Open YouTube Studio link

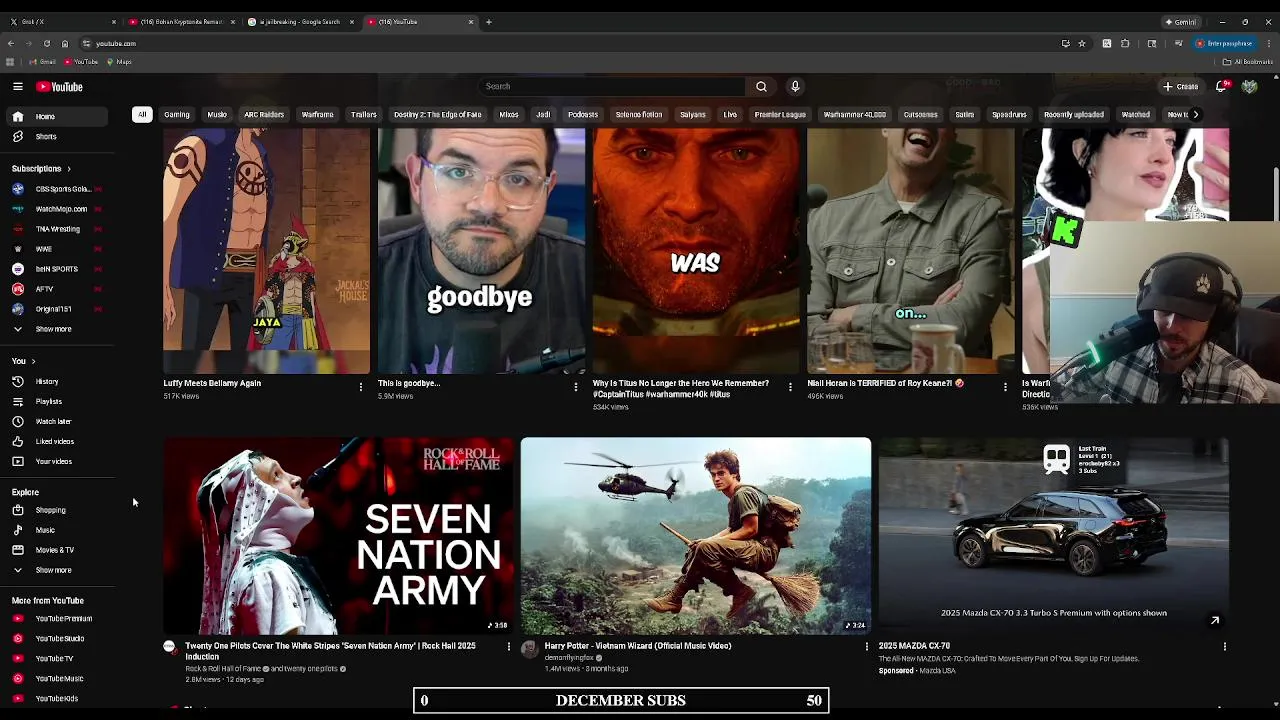pyautogui.click(x=59, y=639)
